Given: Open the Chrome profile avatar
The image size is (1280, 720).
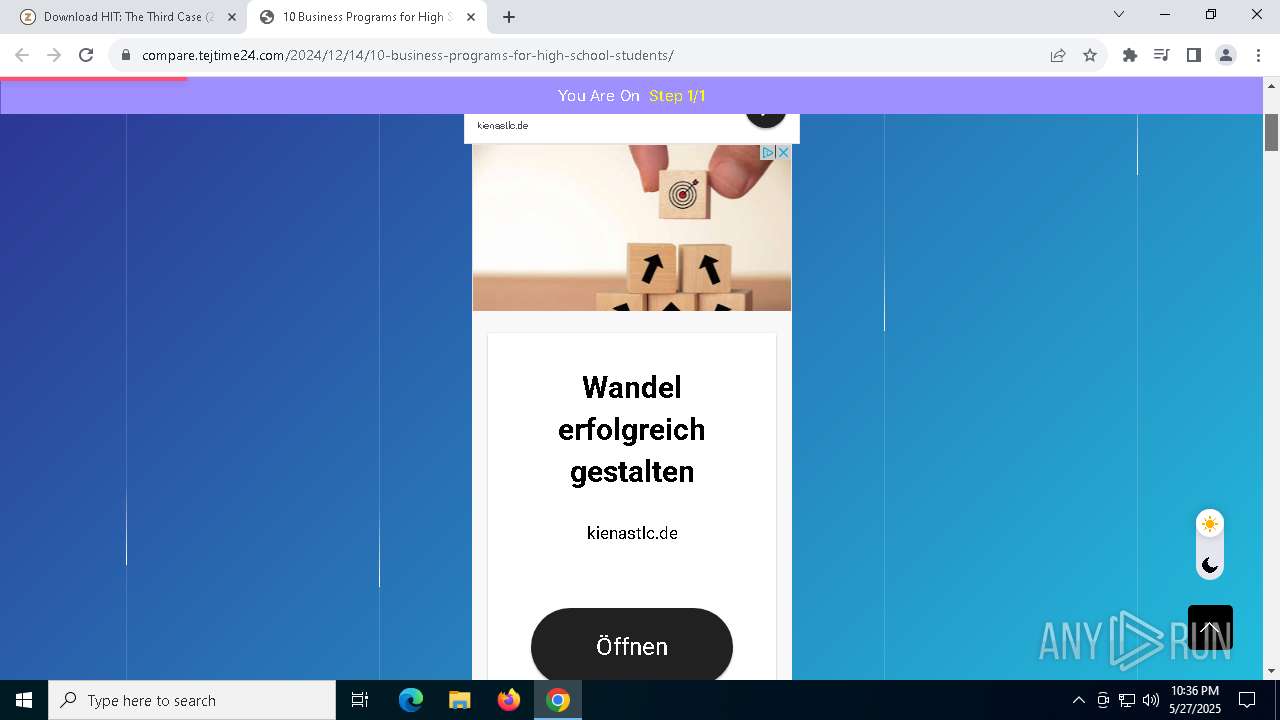Looking at the screenshot, I should pos(1226,55).
